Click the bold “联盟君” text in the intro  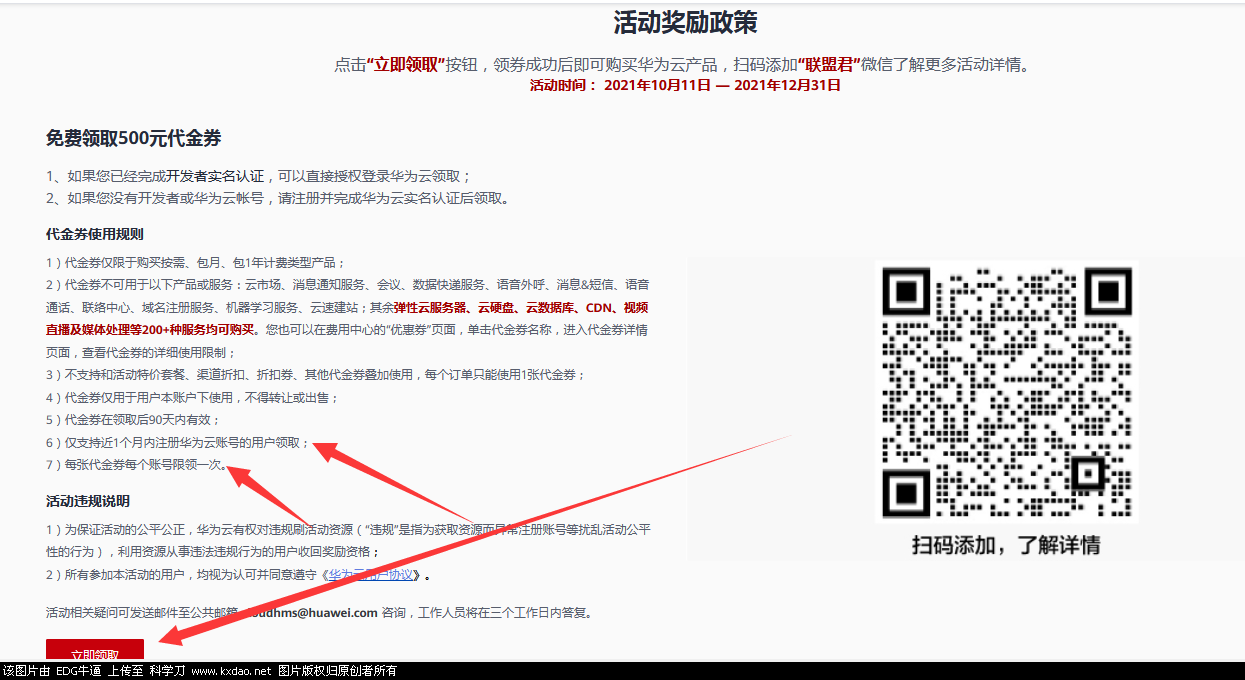pos(829,65)
